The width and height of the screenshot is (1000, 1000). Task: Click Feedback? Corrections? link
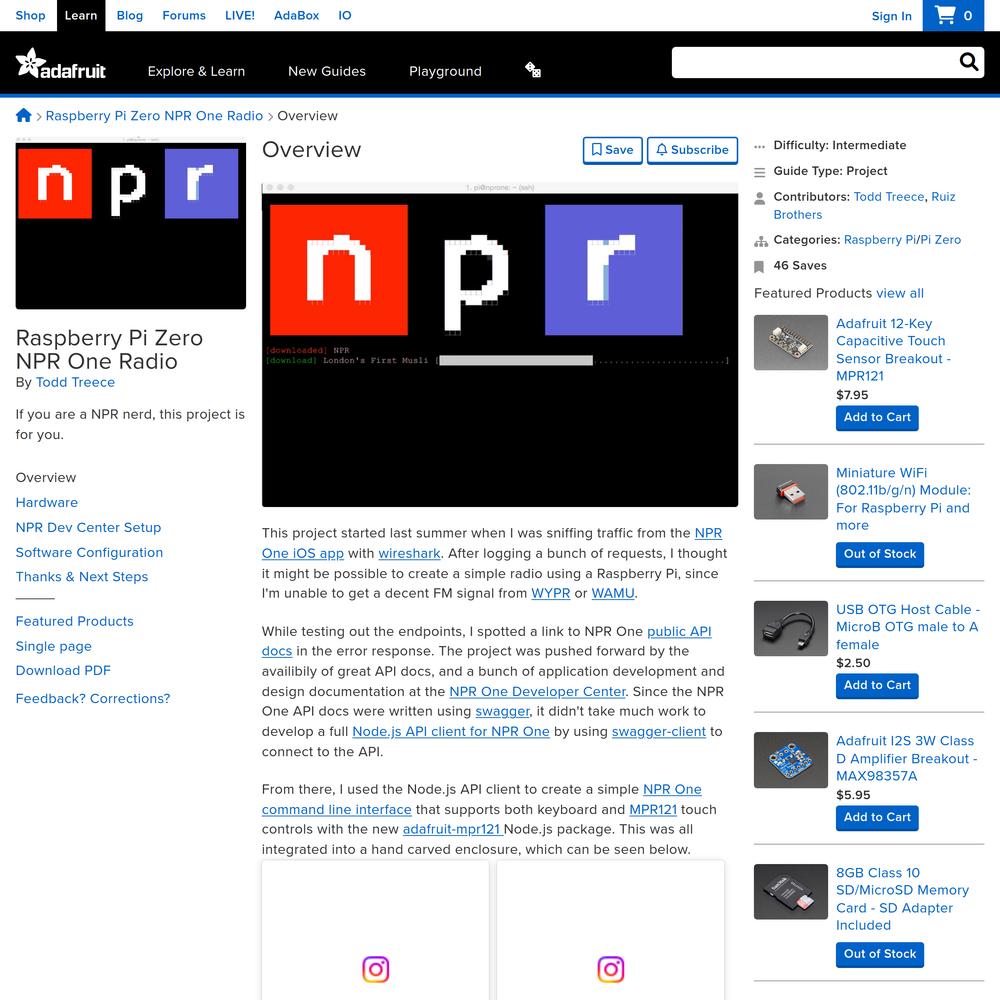(x=92, y=698)
